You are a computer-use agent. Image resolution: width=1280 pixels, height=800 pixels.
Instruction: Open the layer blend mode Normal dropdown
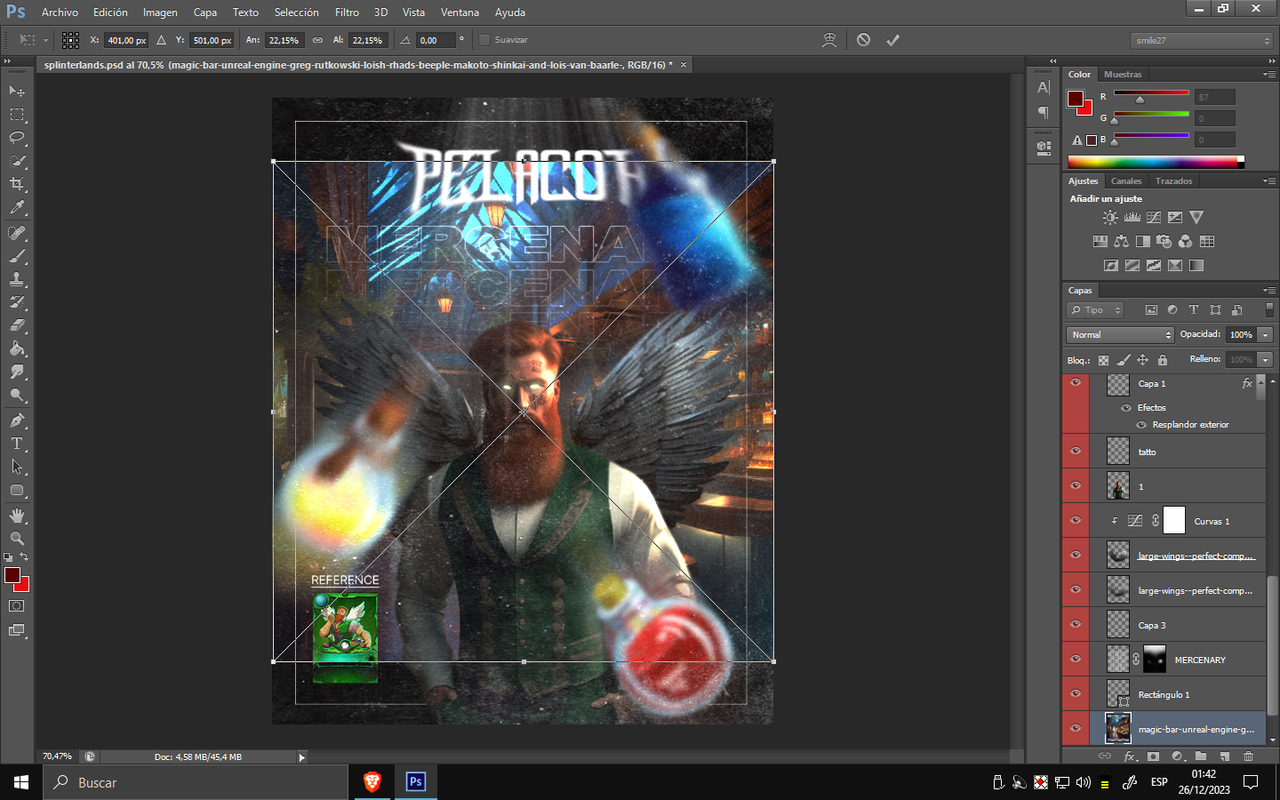tap(1120, 335)
